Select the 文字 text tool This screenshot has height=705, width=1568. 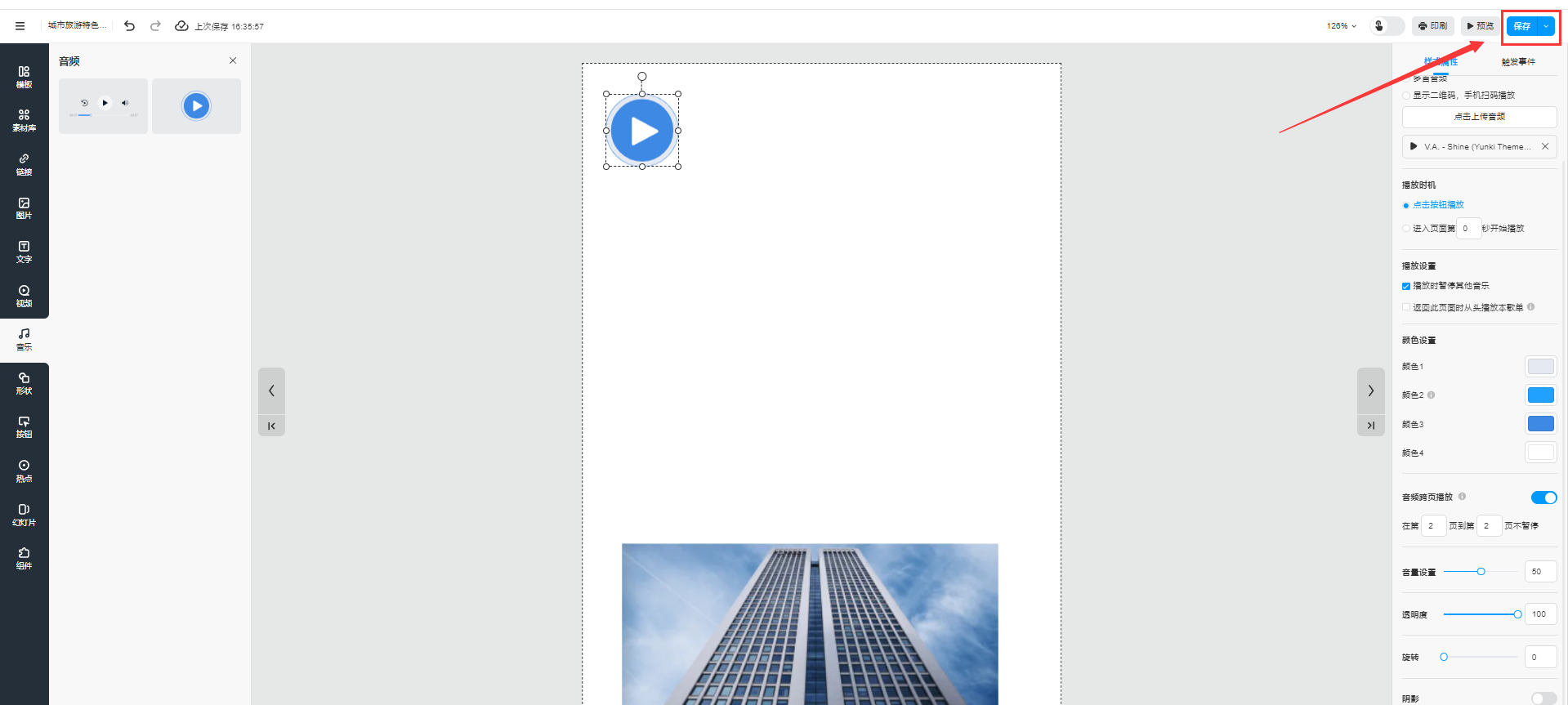pos(24,252)
